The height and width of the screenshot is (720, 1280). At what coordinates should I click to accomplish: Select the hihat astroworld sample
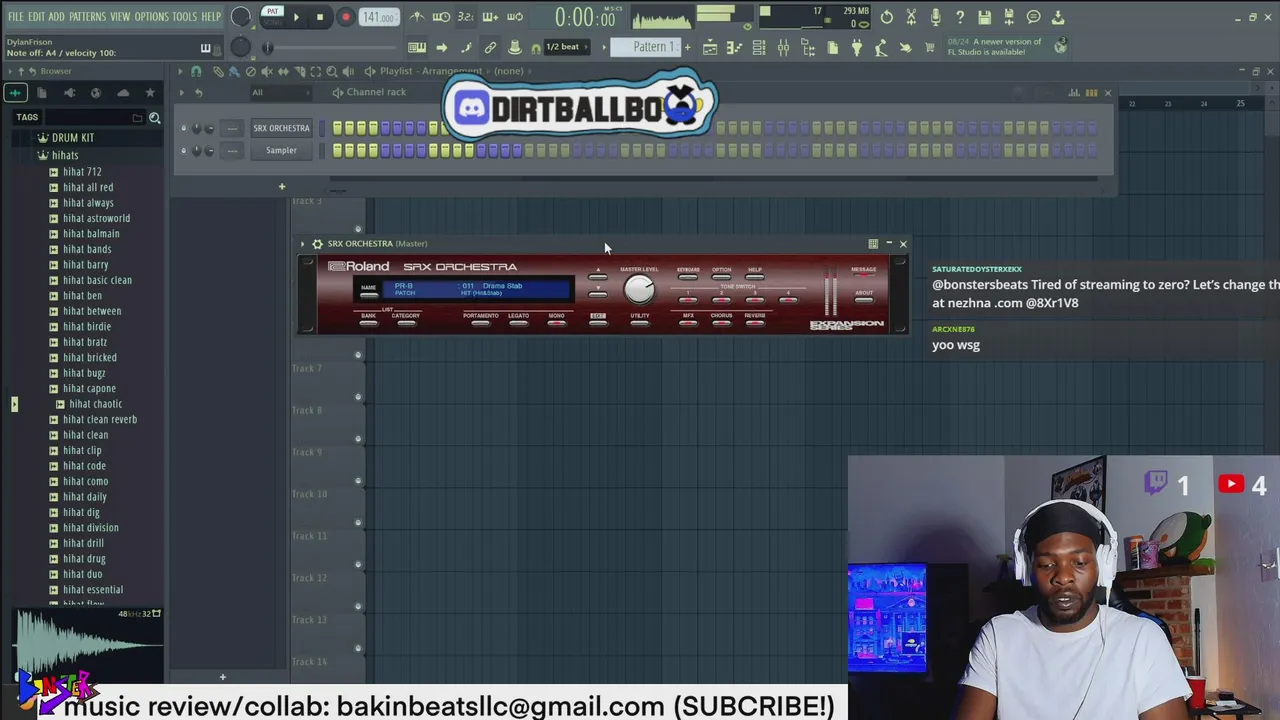pos(96,218)
